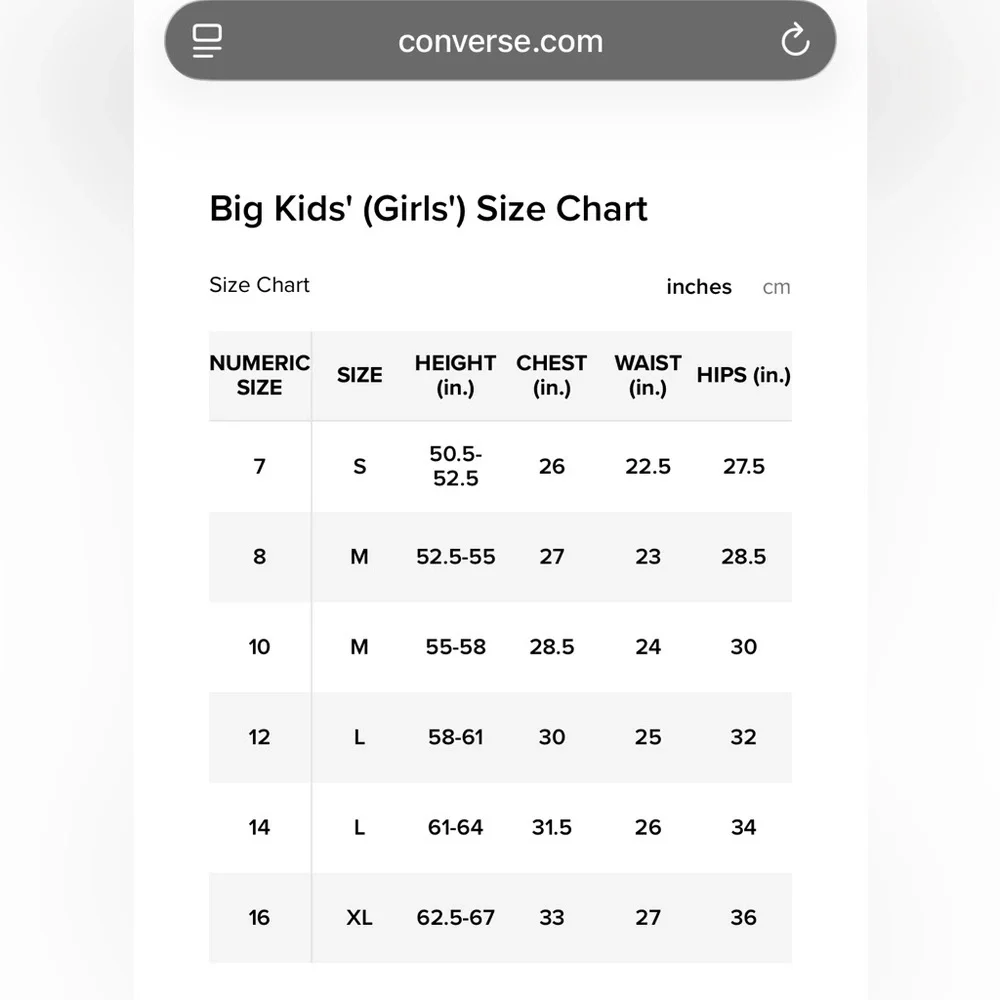Select the XL size cell

pyautogui.click(x=360, y=918)
